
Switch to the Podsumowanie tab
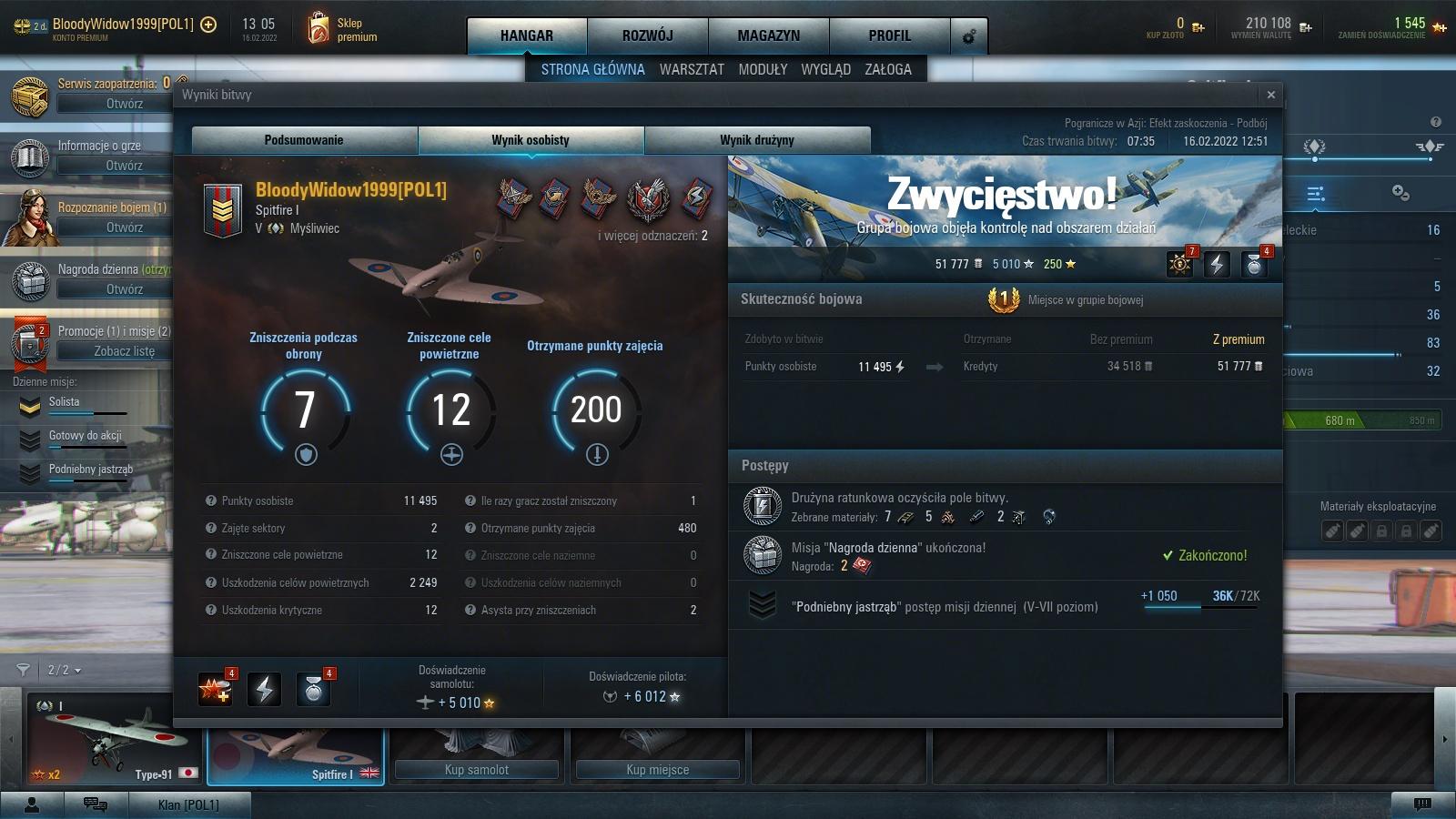(304, 140)
